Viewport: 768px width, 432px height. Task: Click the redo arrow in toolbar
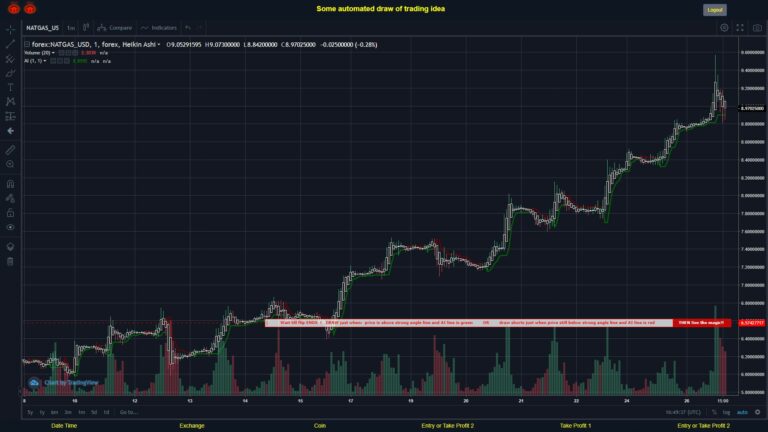click(199, 28)
